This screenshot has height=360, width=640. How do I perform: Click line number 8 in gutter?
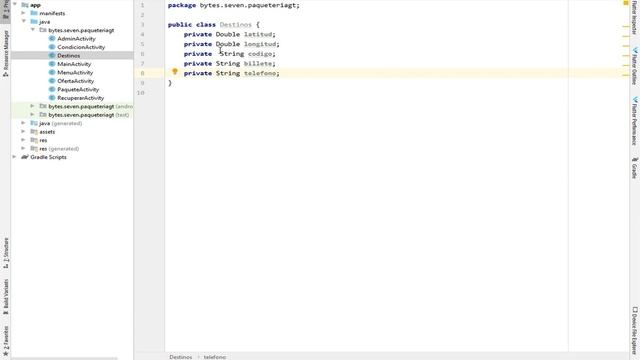(x=142, y=73)
